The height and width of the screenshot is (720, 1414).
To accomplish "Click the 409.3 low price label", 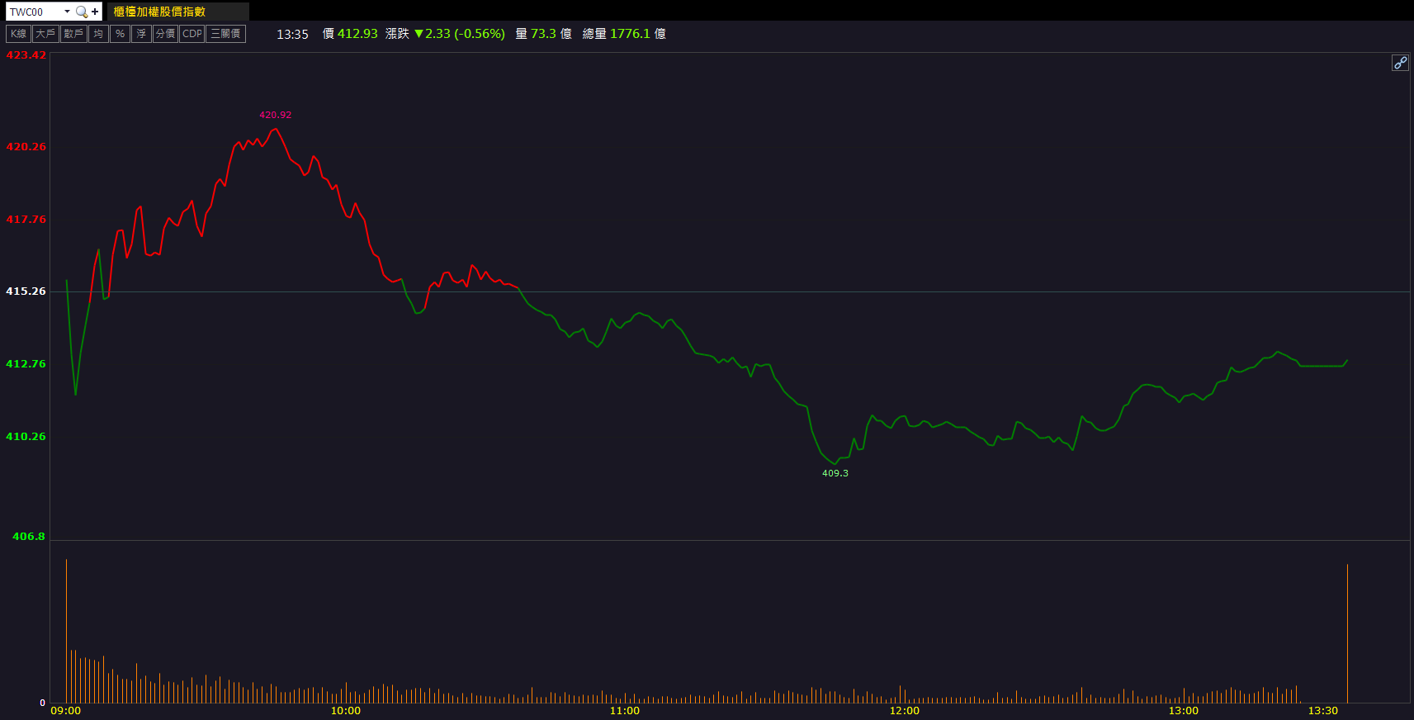I will [x=835, y=473].
